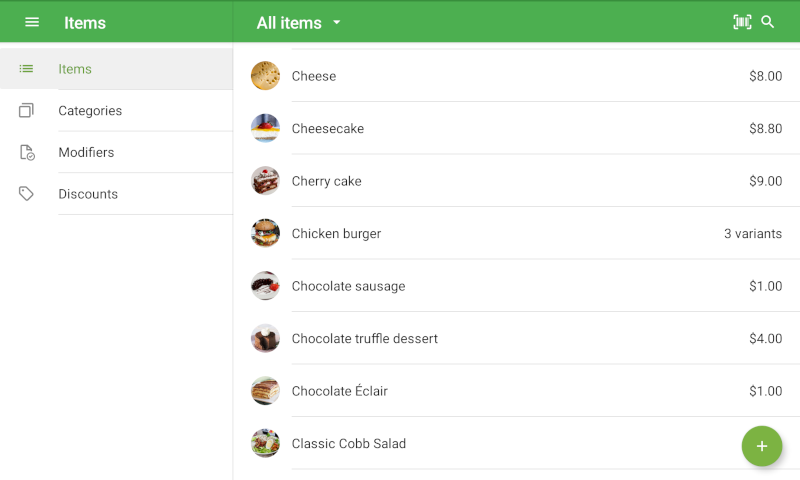
Task: Open the Modifiers section
Action: coord(86,153)
